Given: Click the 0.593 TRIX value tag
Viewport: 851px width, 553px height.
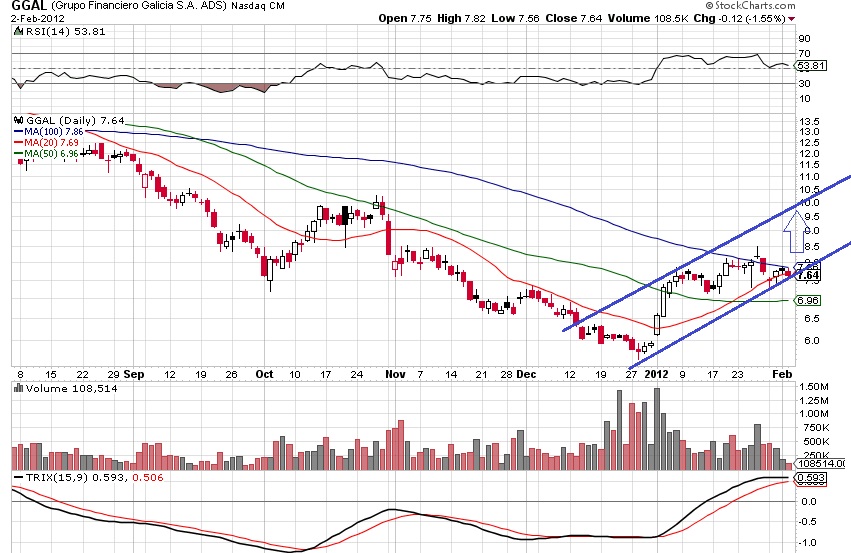Looking at the screenshot, I should point(811,478).
